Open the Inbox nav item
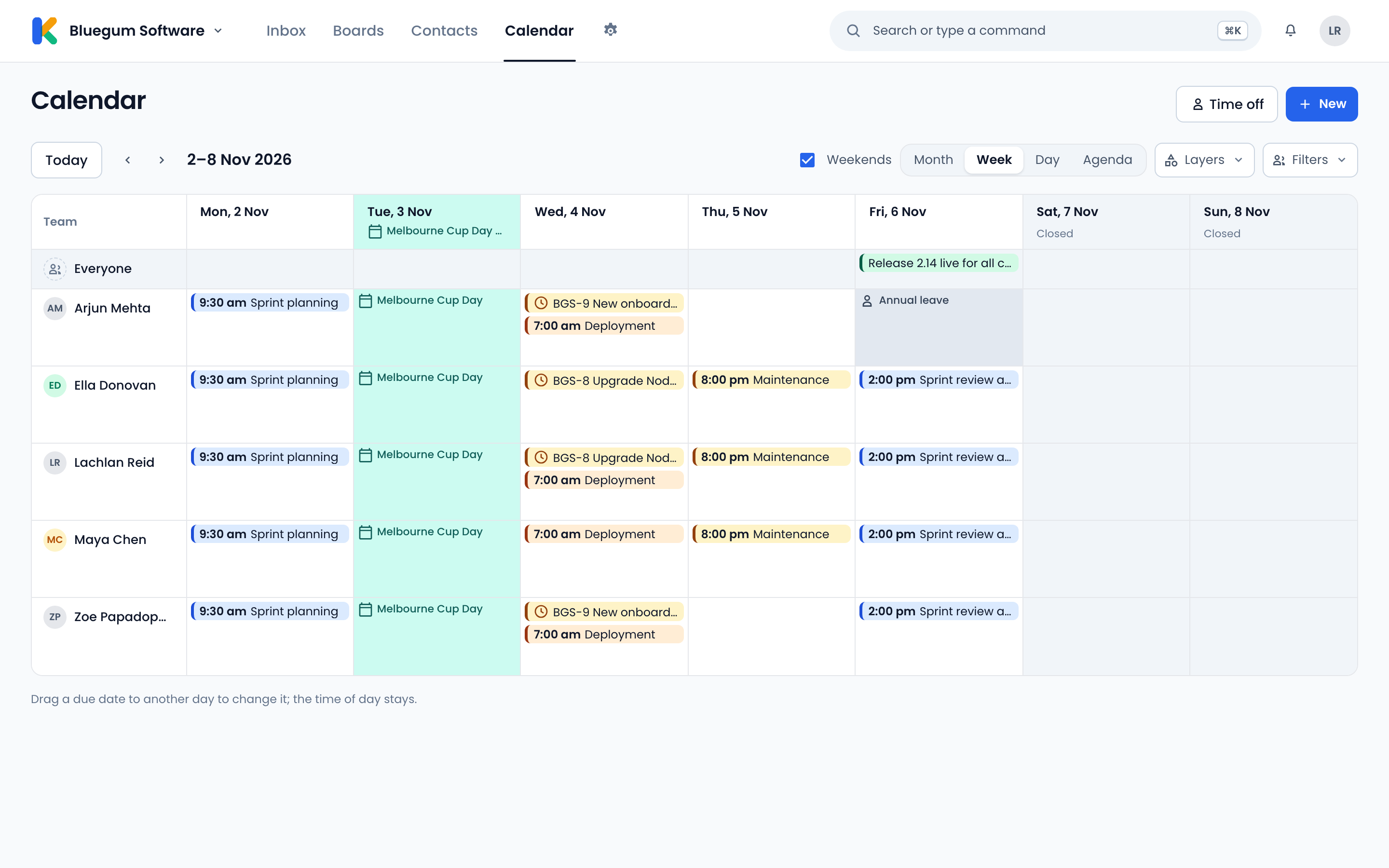Viewport: 1389px width, 868px height. (286, 30)
